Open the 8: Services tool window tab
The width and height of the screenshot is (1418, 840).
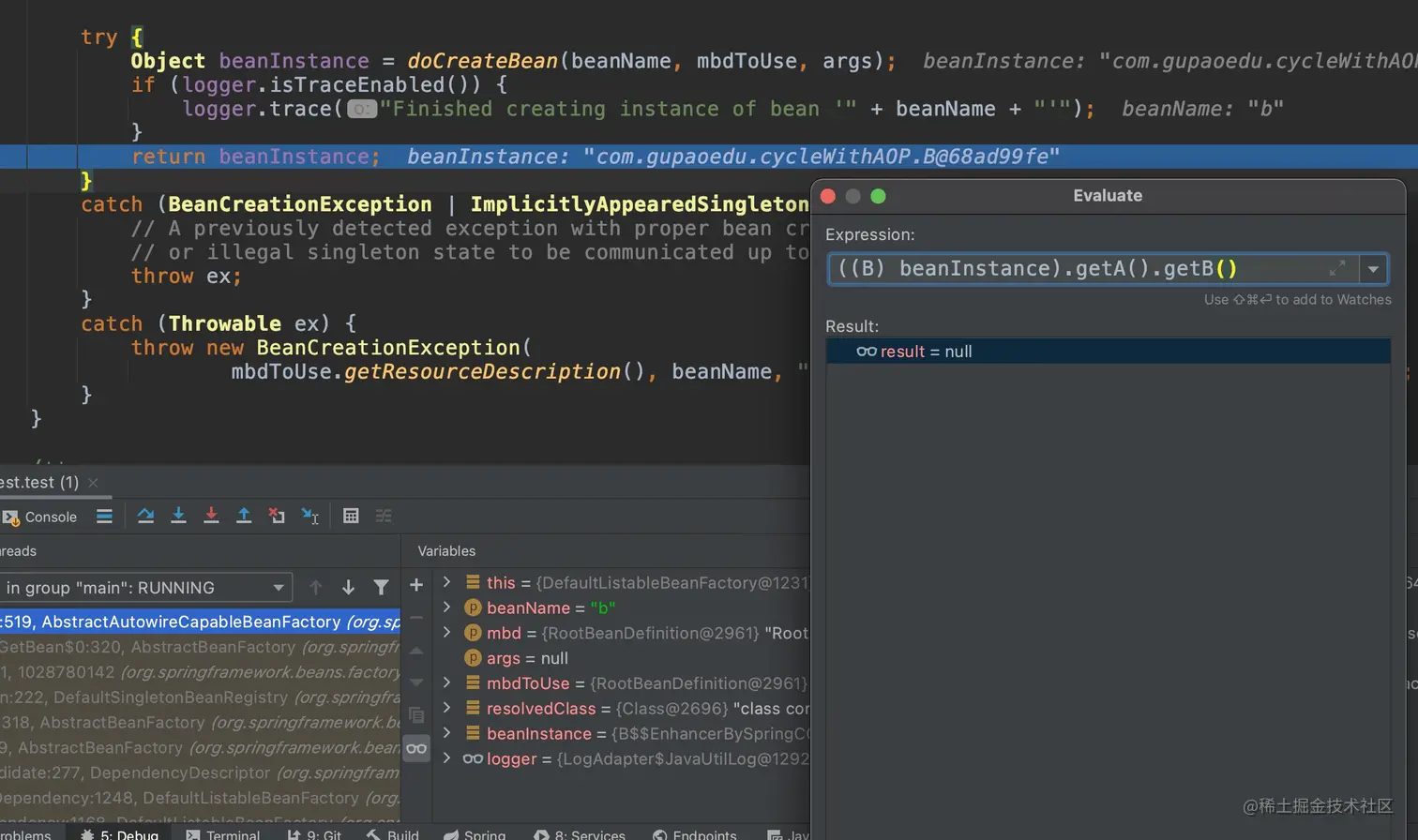[x=580, y=834]
